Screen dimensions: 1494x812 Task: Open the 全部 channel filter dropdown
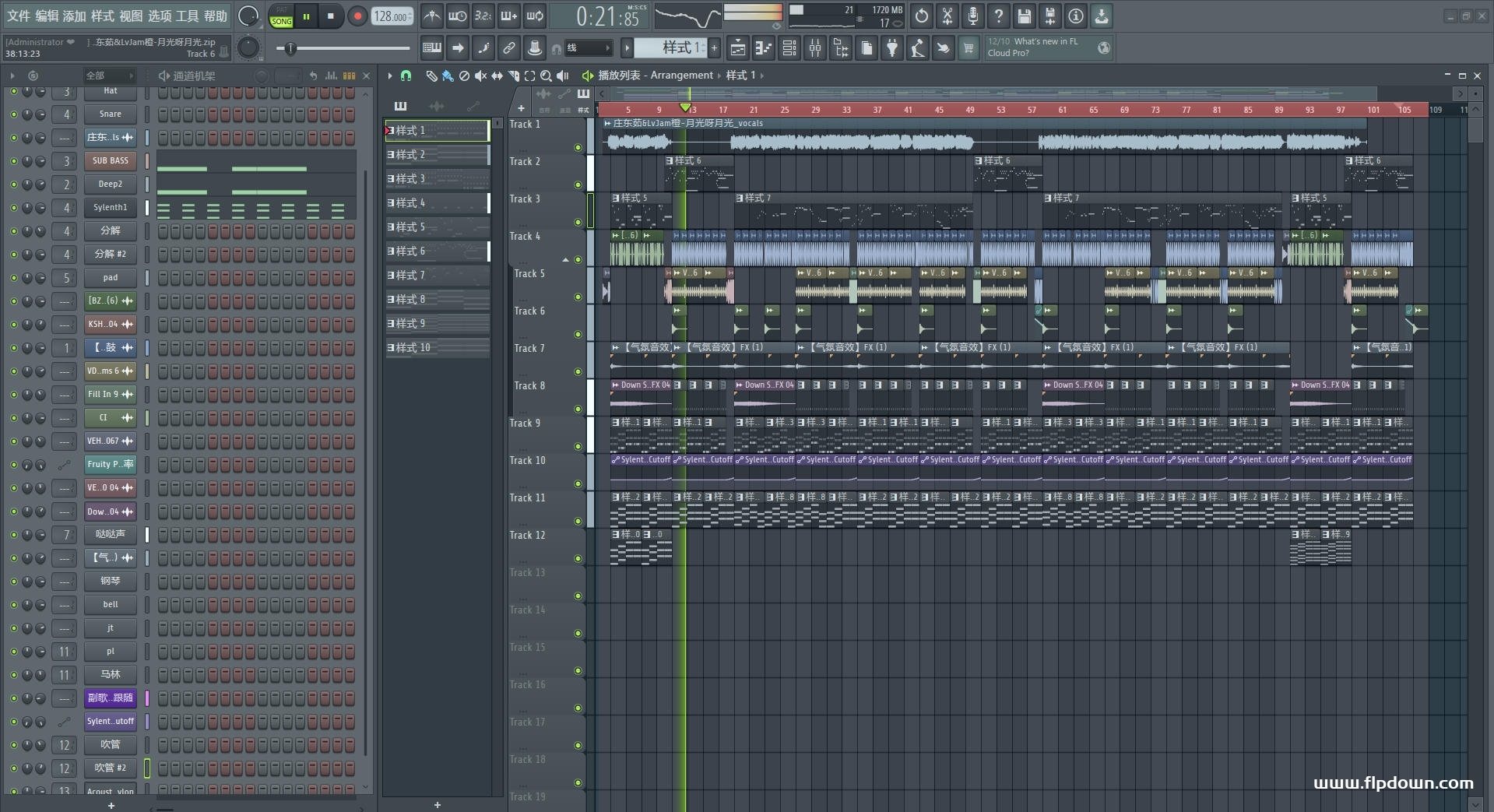click(x=109, y=76)
